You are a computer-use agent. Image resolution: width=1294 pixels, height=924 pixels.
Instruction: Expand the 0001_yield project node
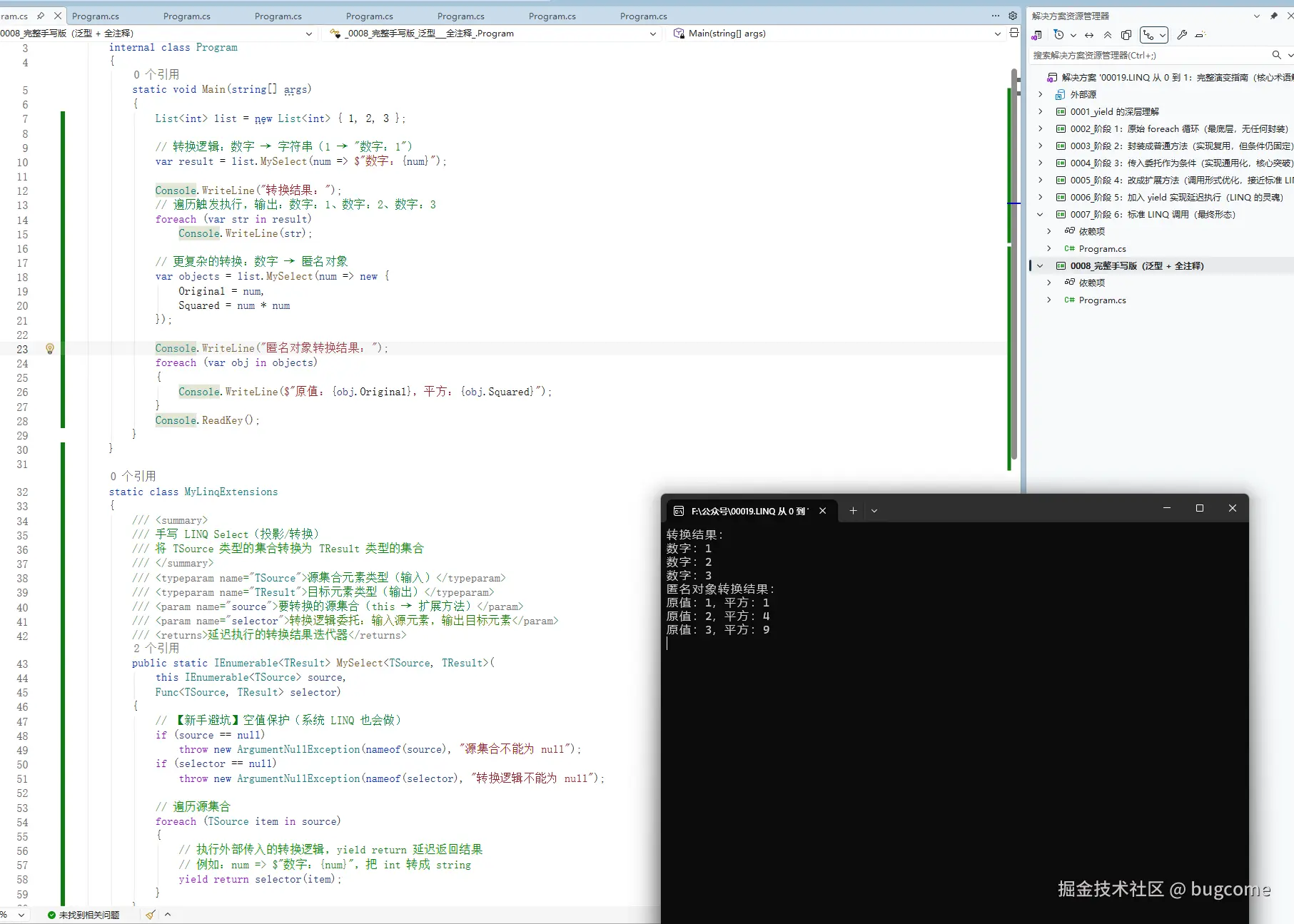tap(1040, 111)
